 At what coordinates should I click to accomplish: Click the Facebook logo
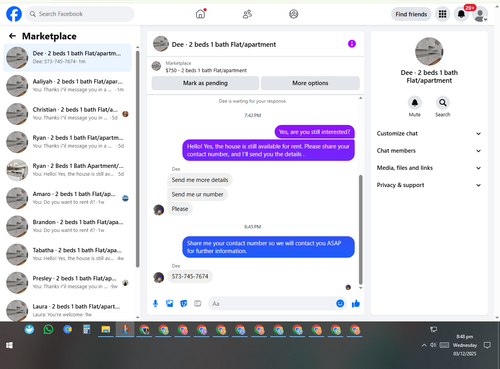click(x=14, y=14)
